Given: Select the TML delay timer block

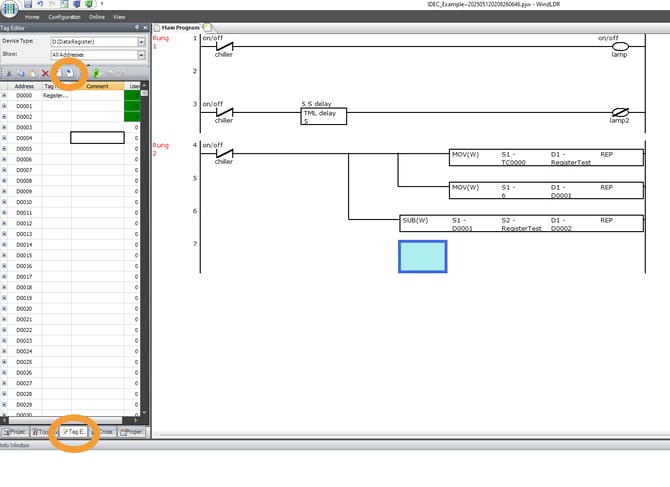Looking at the screenshot, I should tap(324, 116).
